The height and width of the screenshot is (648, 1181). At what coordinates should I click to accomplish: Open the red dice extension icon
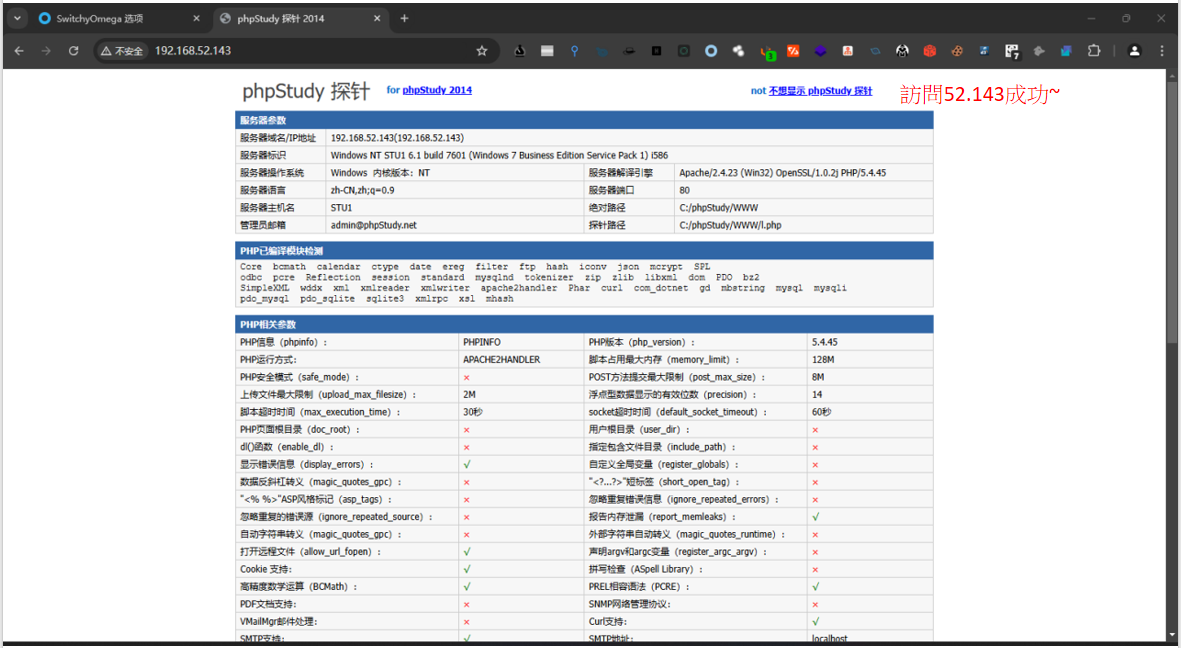click(x=929, y=50)
